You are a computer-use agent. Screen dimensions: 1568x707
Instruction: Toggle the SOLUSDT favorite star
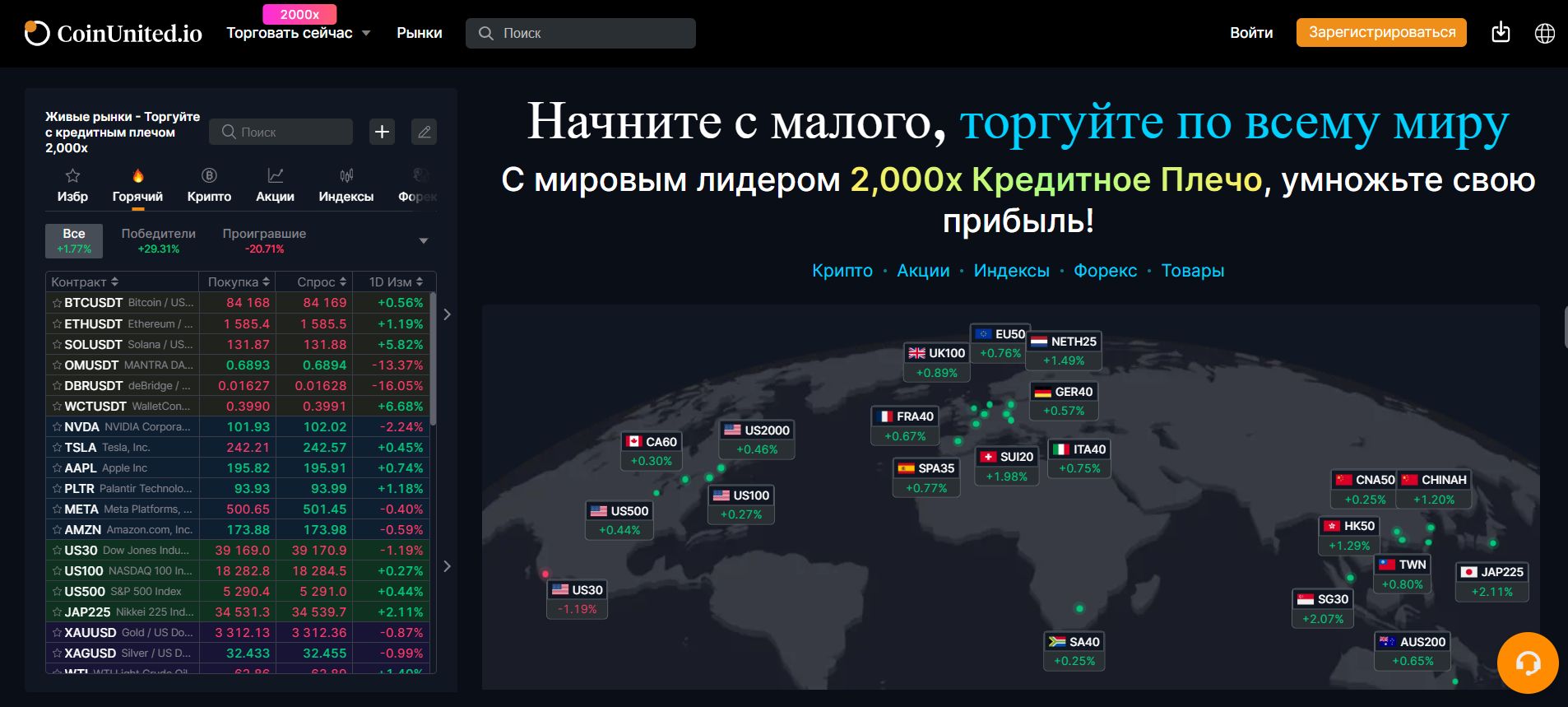(x=57, y=345)
